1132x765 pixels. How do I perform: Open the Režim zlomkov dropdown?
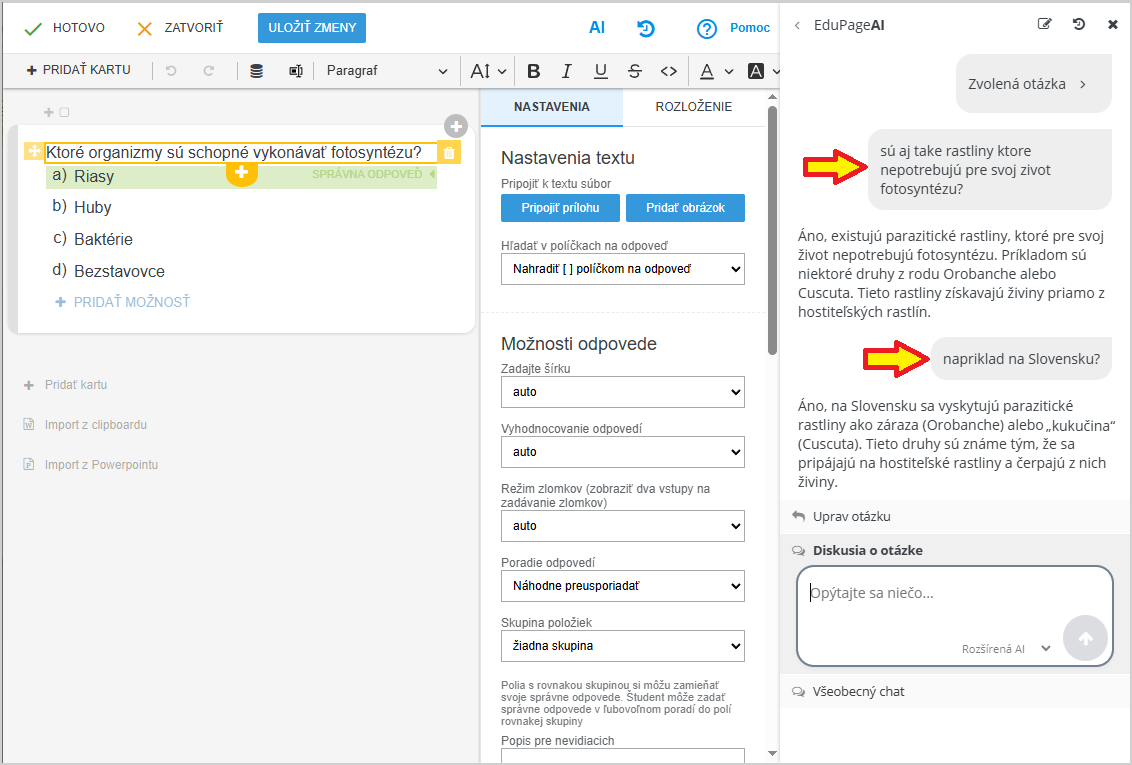click(x=622, y=526)
